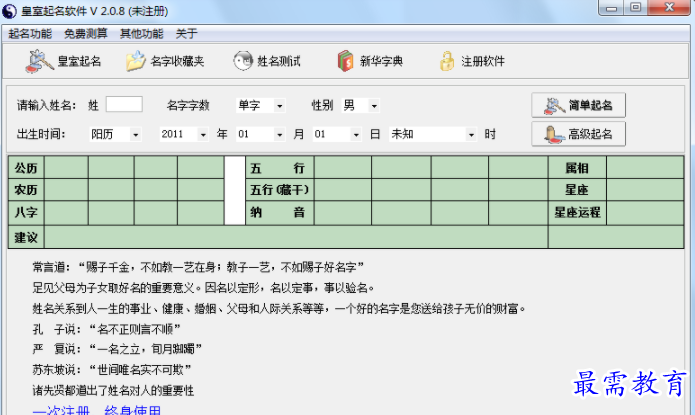The image size is (695, 415).
Task: Click the 一次注册 终身使用 link
Action: click(x=97, y=410)
